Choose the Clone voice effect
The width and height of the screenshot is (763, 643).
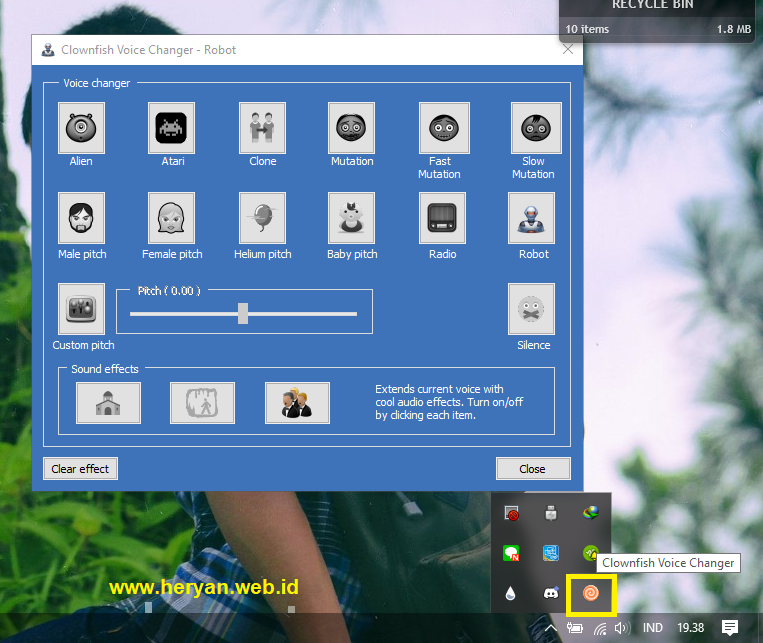tap(262, 128)
